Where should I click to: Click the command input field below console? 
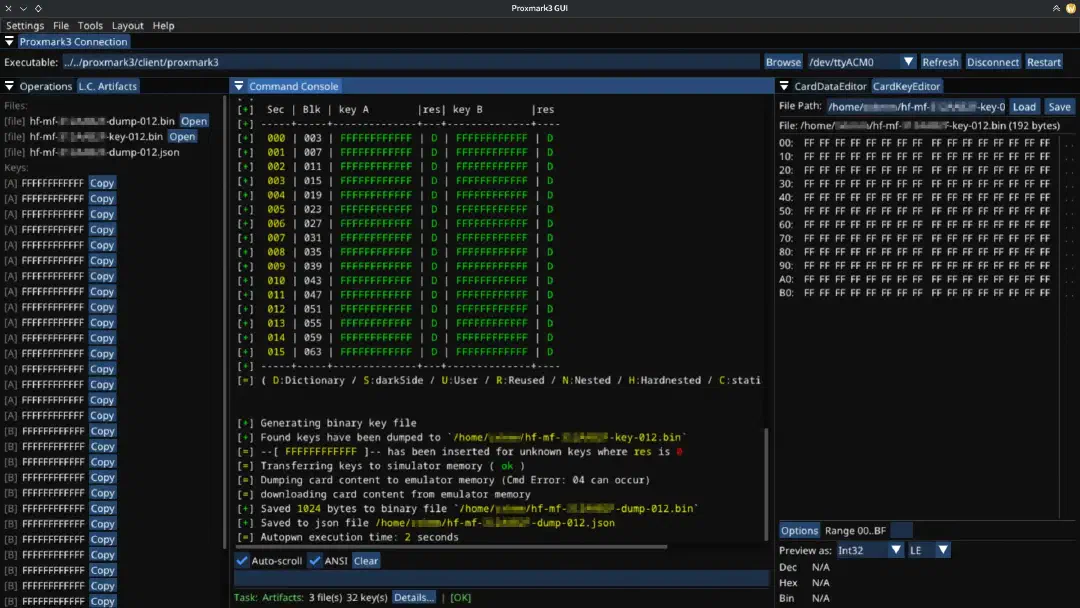(501, 578)
